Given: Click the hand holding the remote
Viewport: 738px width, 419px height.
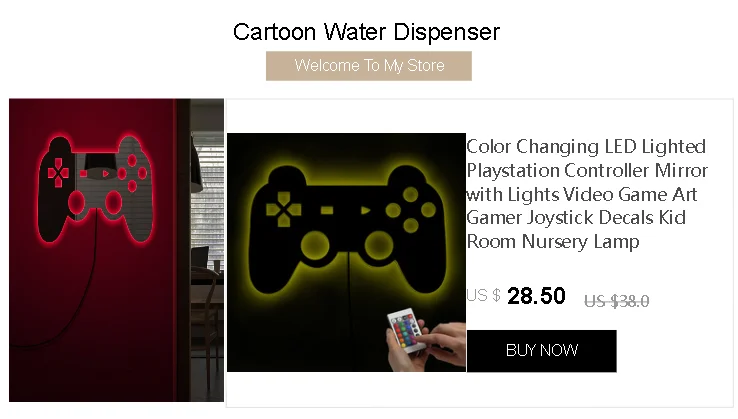Looking at the screenshot, I should (431, 345).
